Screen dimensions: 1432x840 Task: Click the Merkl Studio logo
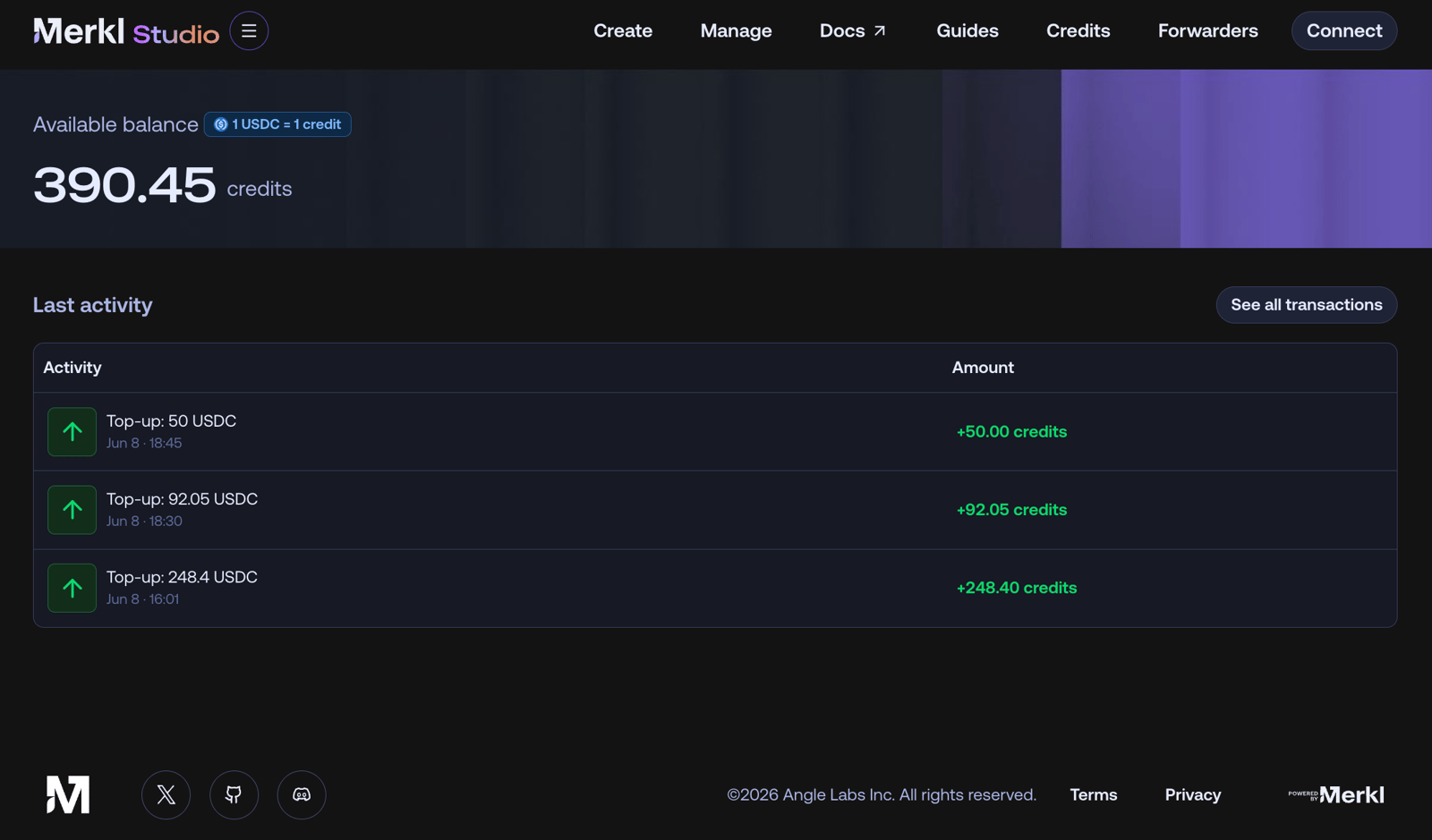click(x=126, y=31)
